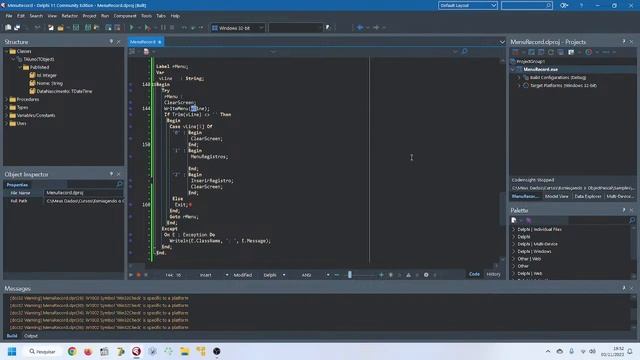Viewport: 640px width, 360px height.
Task: Switch to the Build tab in Messages
Action: click(x=12, y=336)
